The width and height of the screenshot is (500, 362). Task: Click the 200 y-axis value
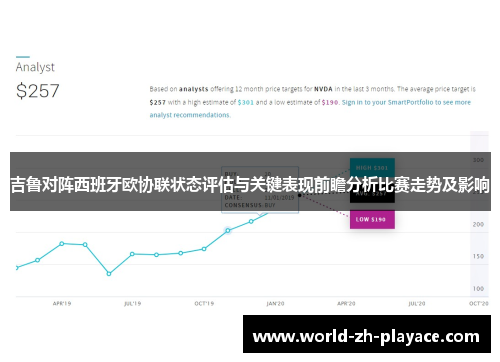click(478, 224)
